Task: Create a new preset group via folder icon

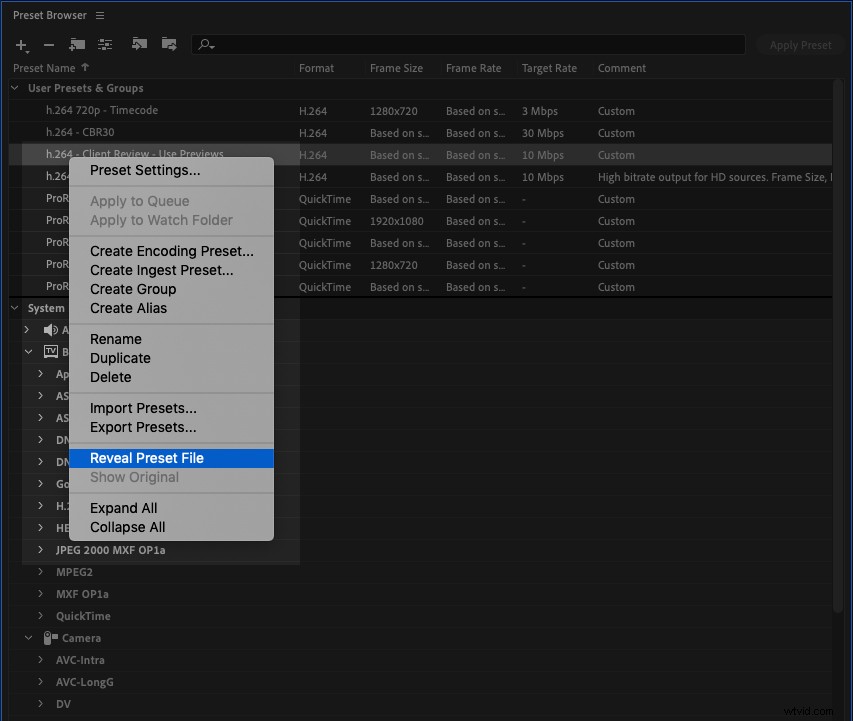Action: click(77, 45)
